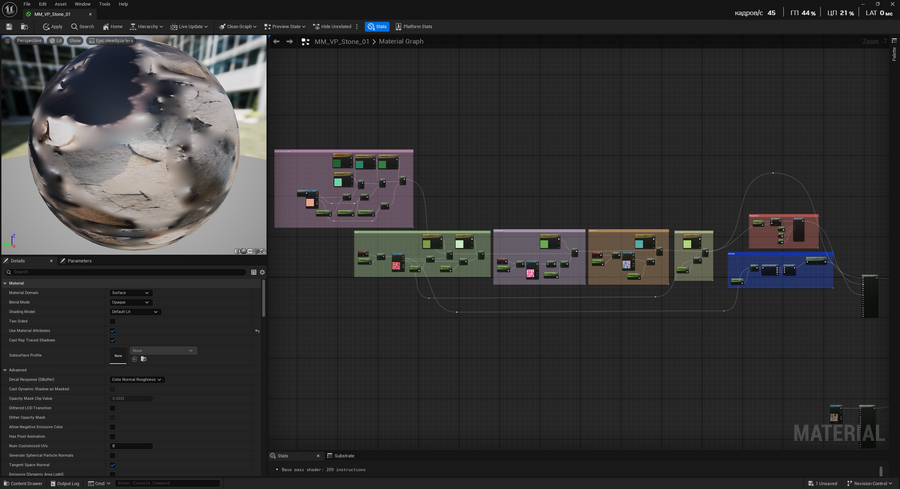Image resolution: width=900 pixels, height=489 pixels.
Task: Click the Save asset icon in toolbar
Action: click(x=9, y=26)
